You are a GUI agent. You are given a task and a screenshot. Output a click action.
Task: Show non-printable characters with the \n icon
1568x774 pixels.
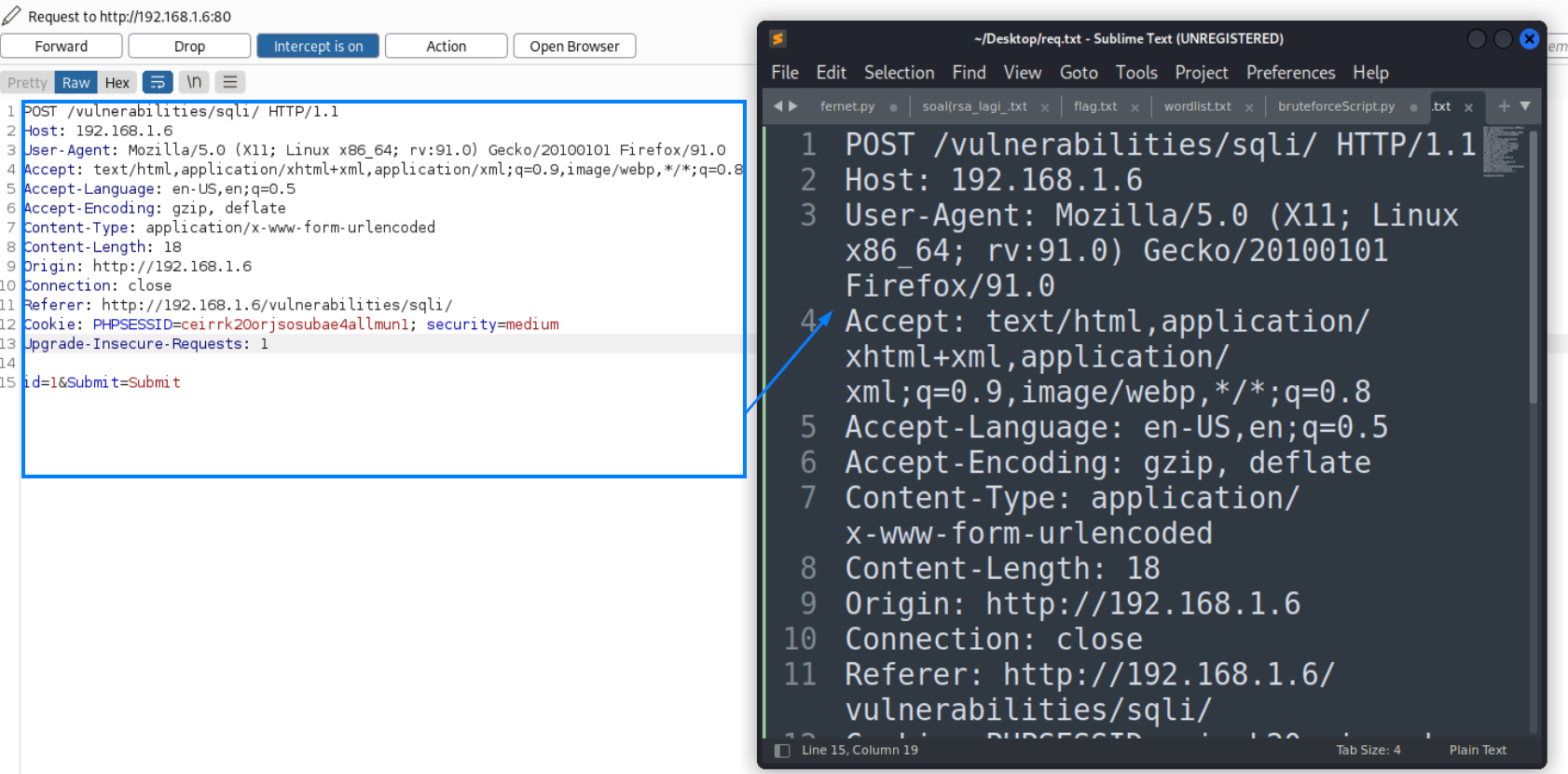point(194,82)
